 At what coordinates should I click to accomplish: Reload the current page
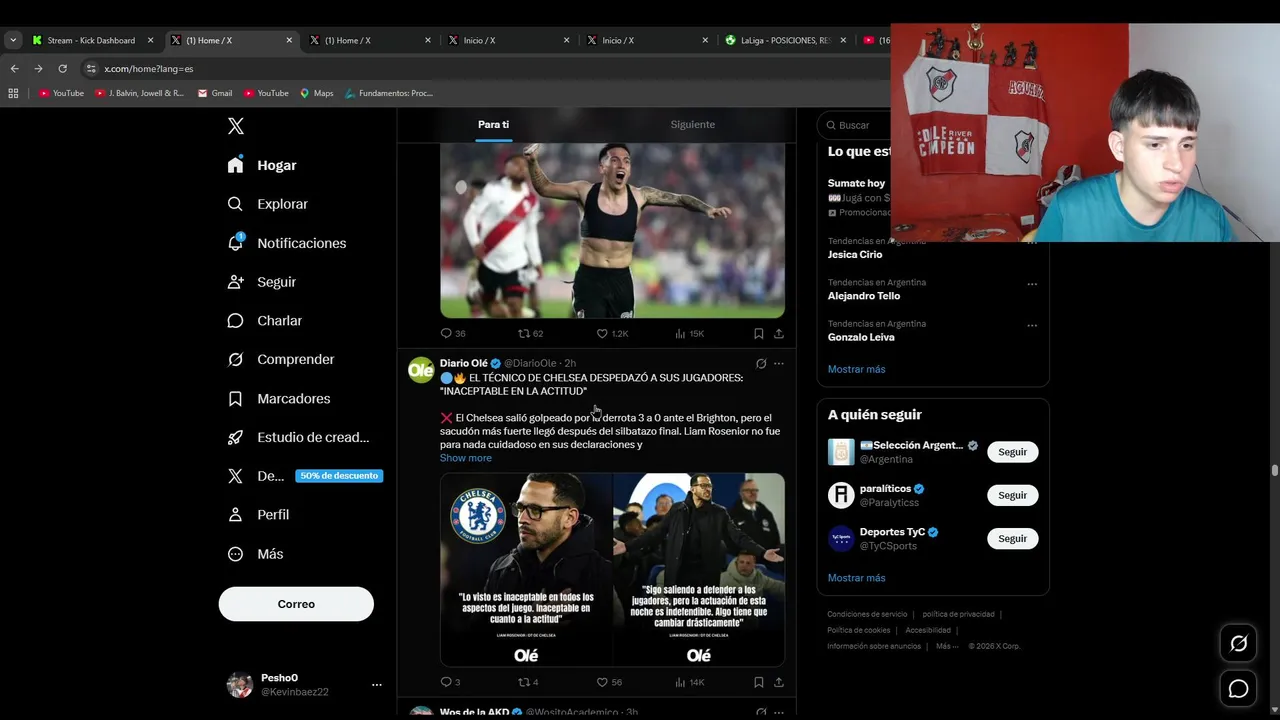62,68
